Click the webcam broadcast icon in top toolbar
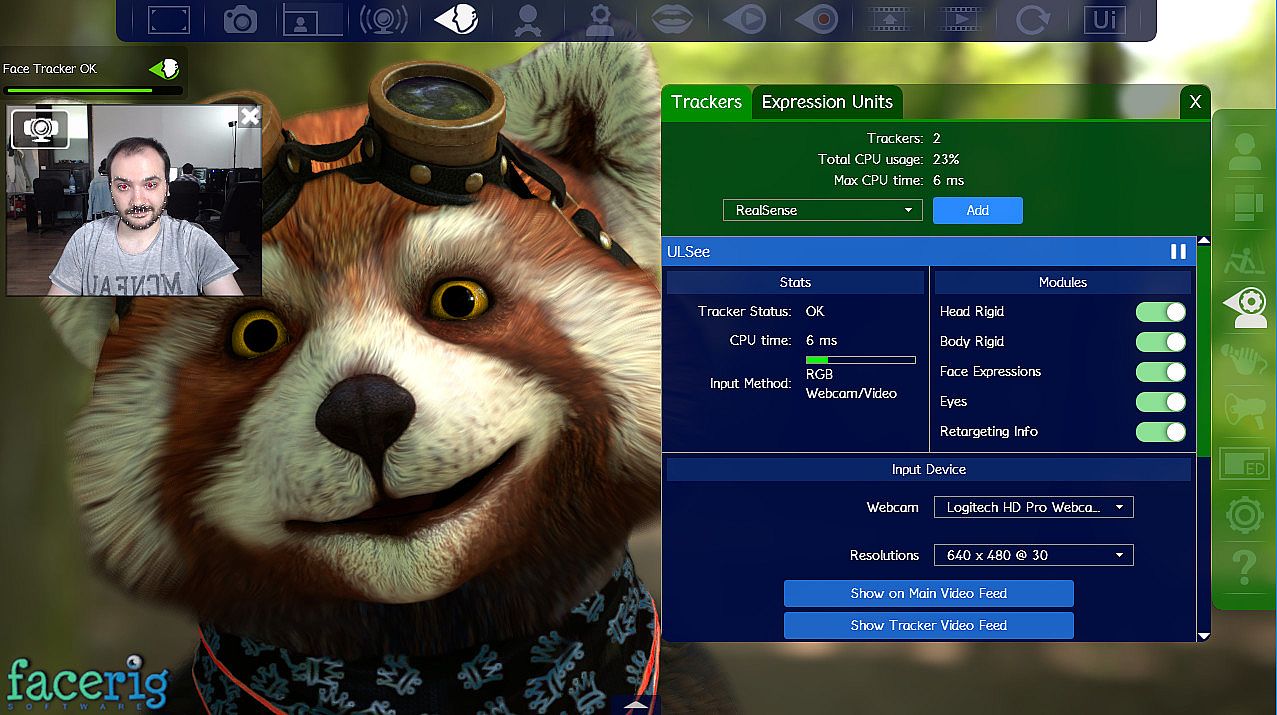 click(x=384, y=19)
